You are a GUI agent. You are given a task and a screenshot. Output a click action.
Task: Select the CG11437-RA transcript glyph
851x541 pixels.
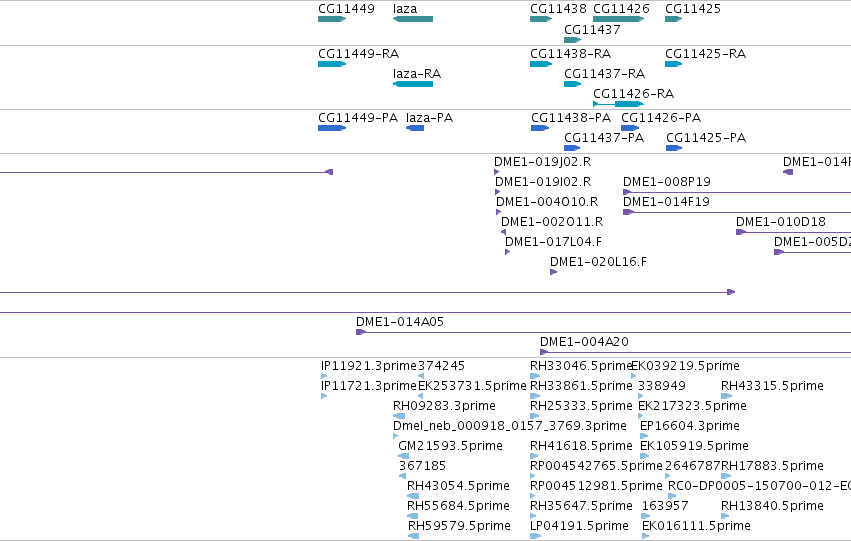(573, 84)
